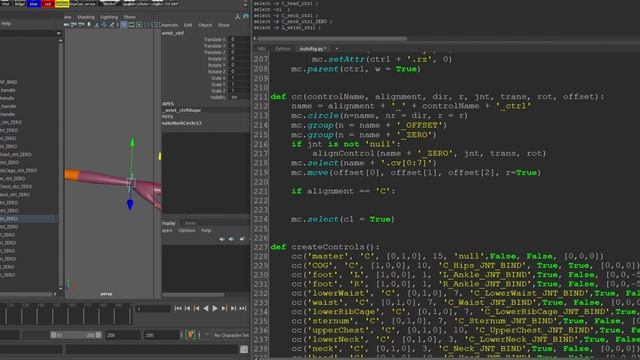Play animation forwards

pos(215,308)
